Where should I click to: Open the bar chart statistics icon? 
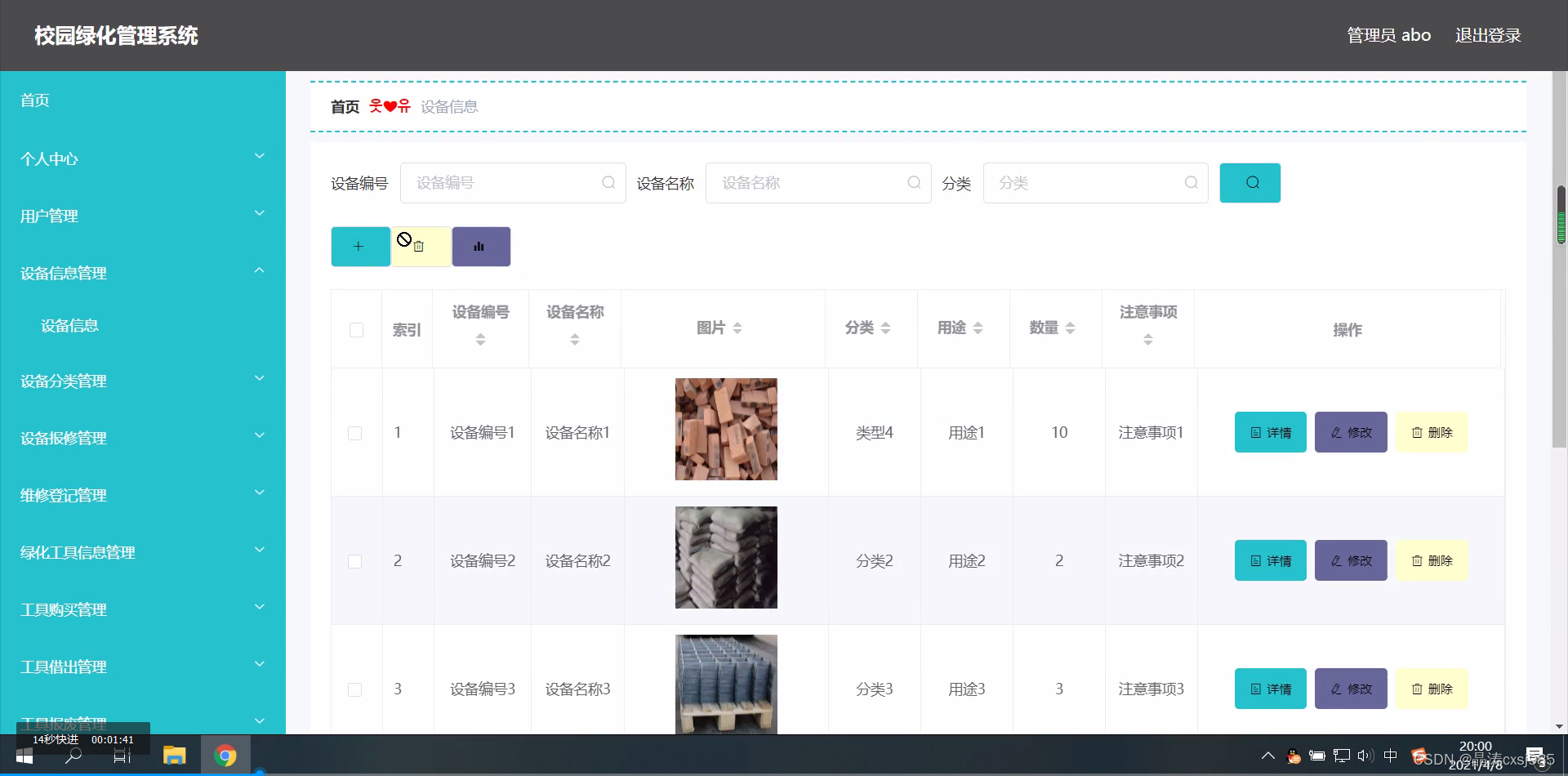click(x=480, y=246)
